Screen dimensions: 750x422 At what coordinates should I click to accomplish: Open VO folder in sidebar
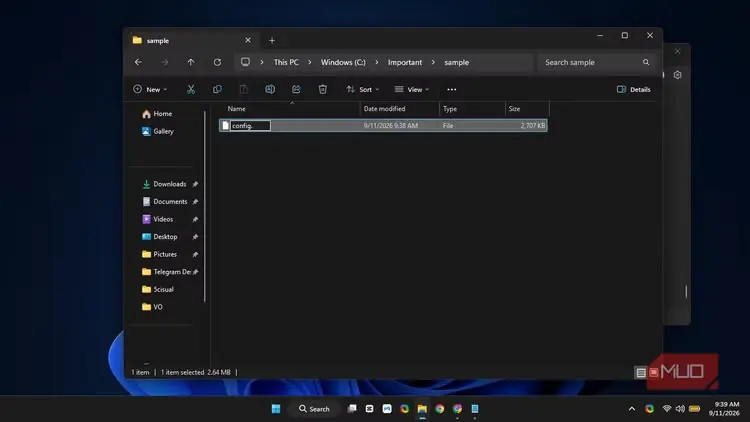pyautogui.click(x=153, y=307)
